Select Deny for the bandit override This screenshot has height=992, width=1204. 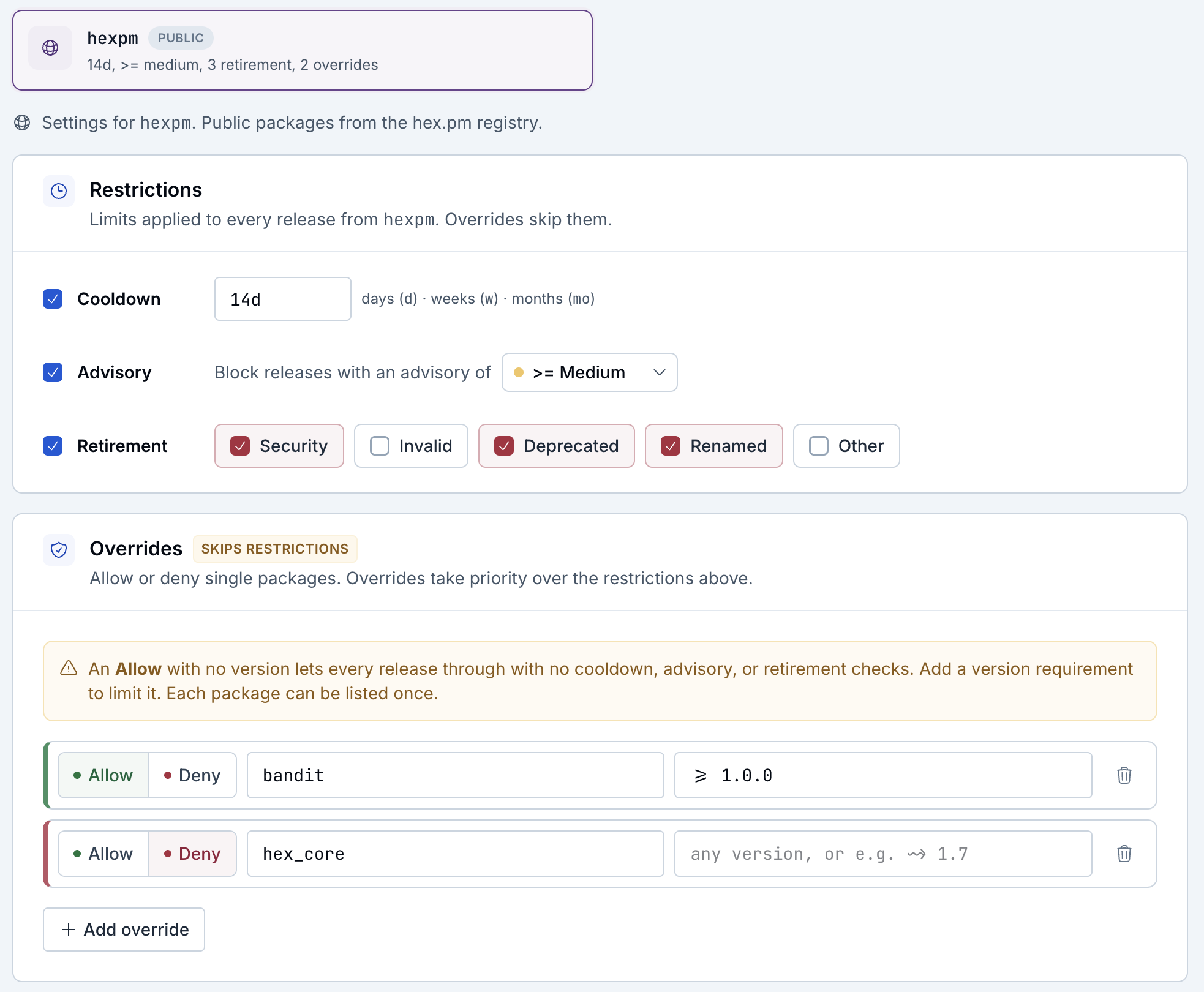pyautogui.click(x=192, y=775)
